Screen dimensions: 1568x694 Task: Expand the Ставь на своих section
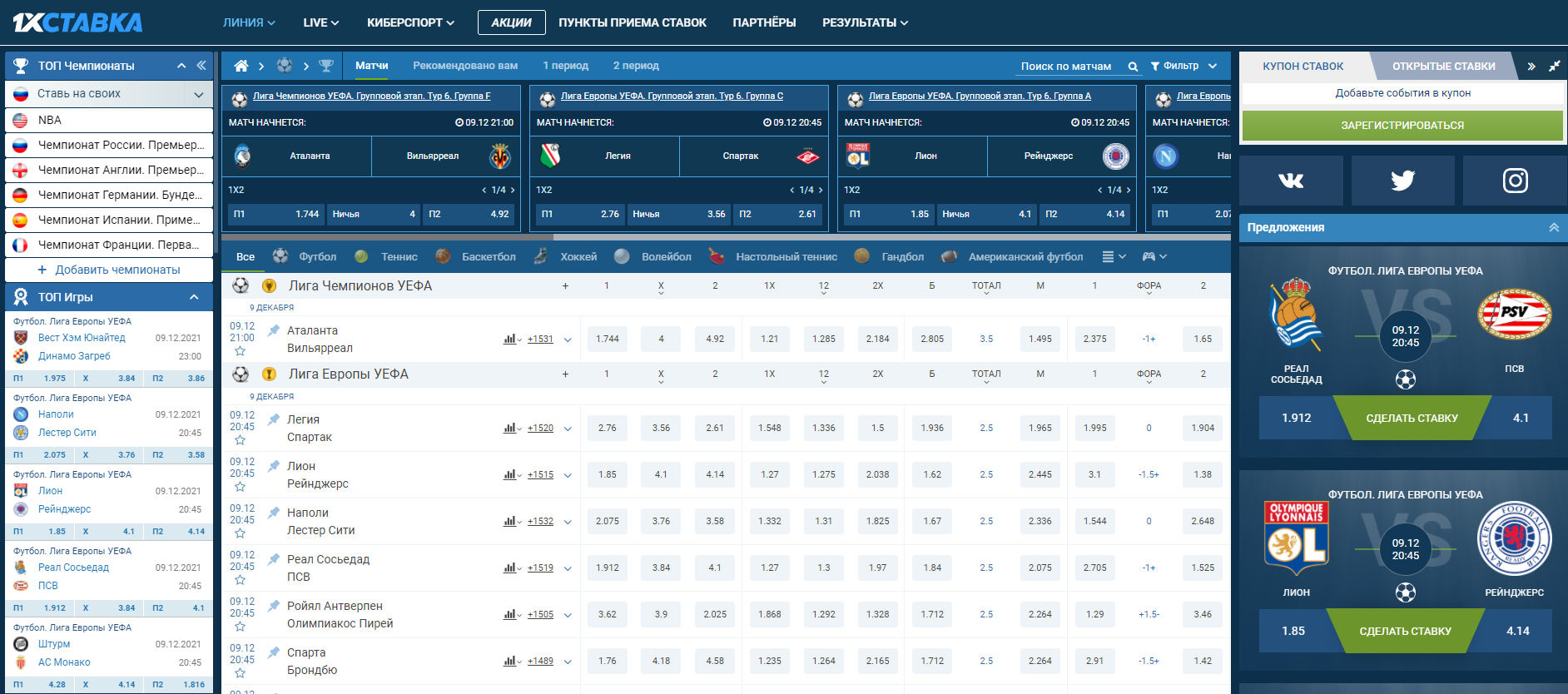(x=198, y=94)
